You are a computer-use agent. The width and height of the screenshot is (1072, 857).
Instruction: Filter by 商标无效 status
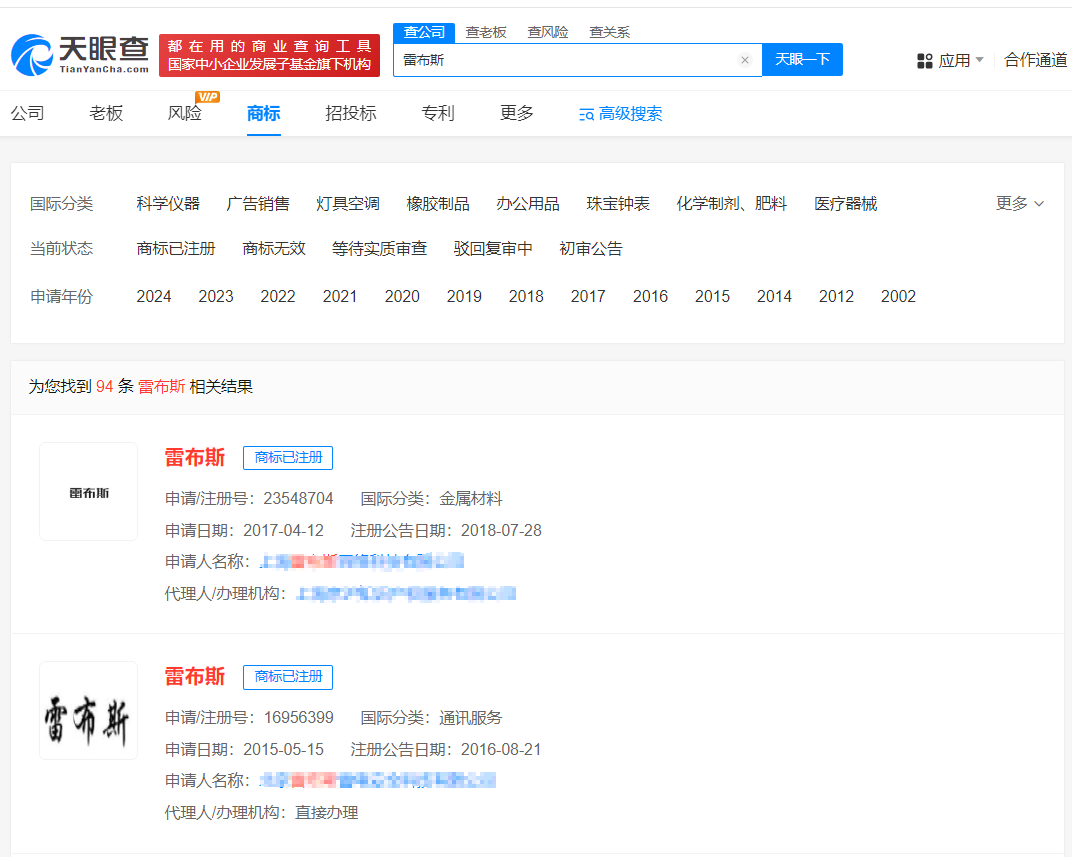coord(274,248)
